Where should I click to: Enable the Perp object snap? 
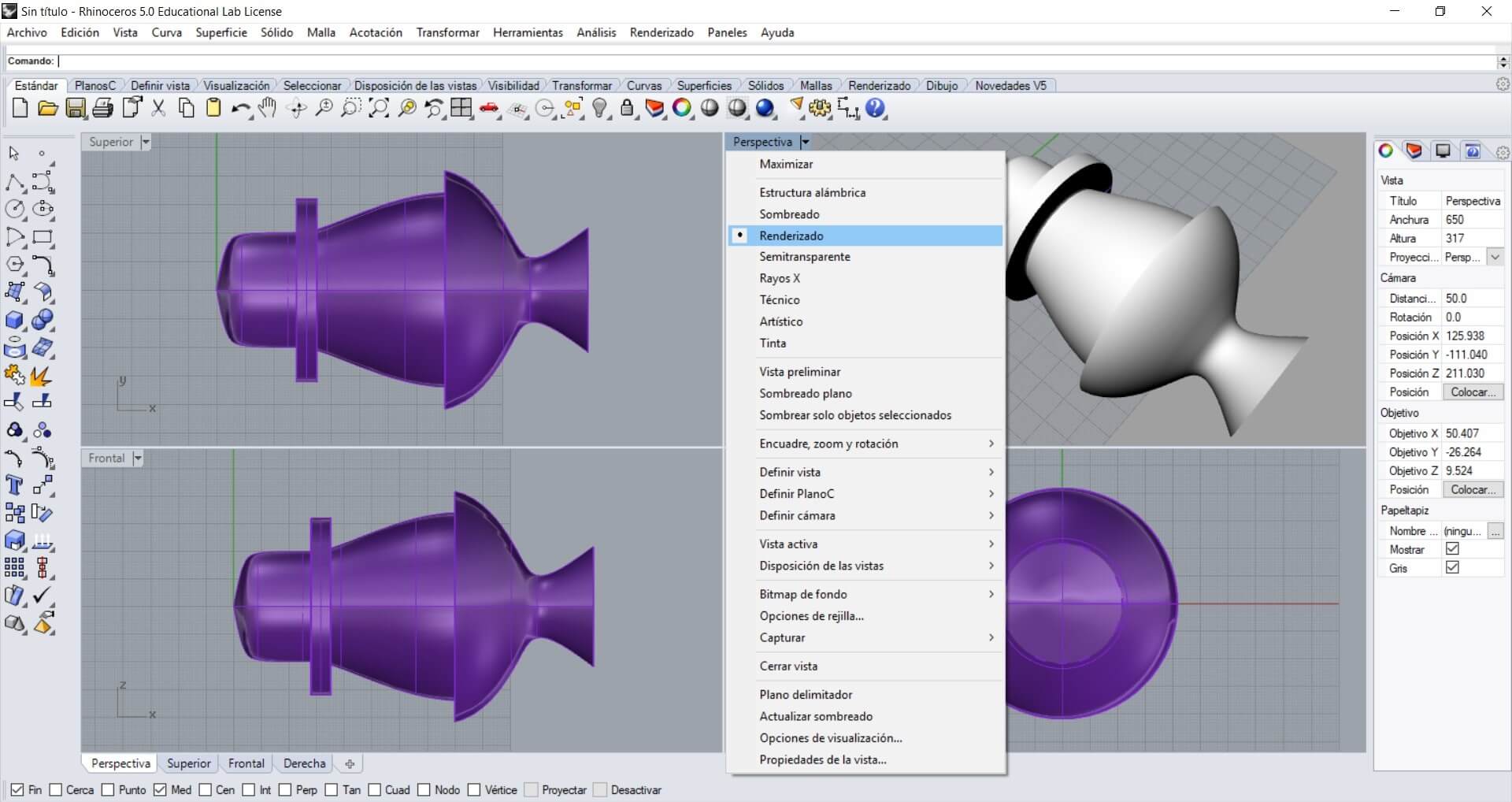pos(285,789)
